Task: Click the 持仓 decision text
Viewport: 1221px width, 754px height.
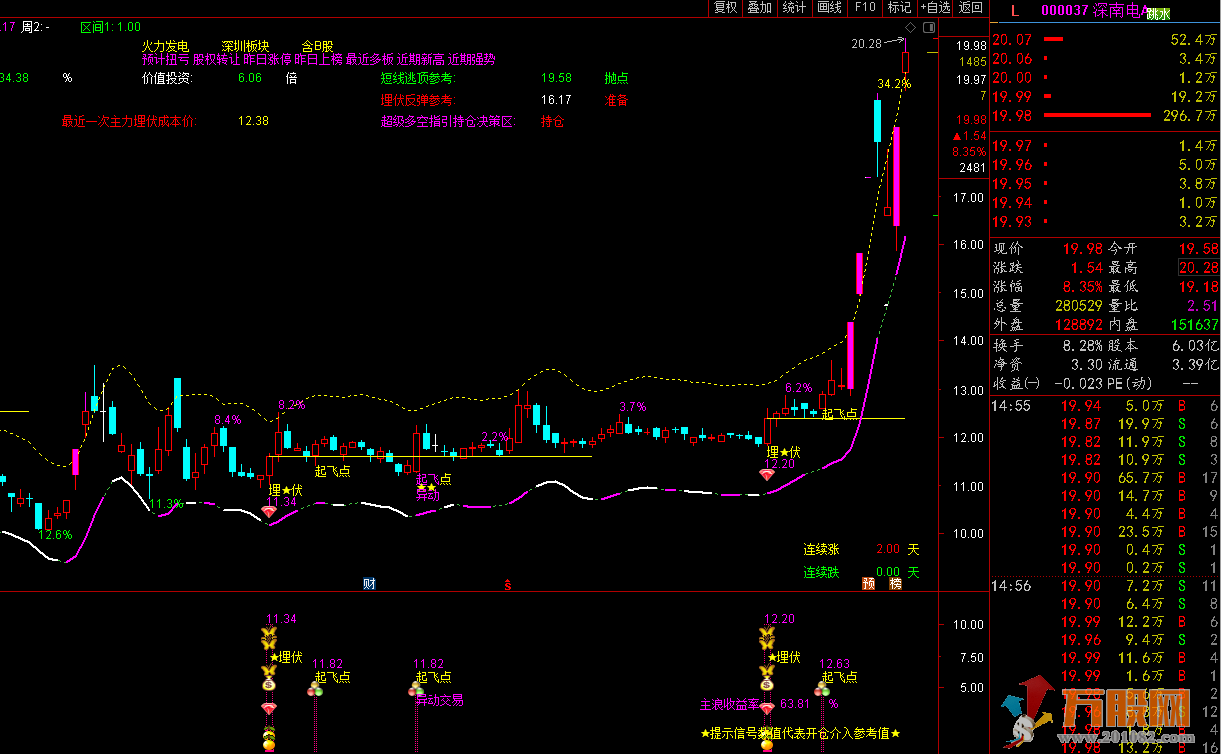Action: [x=552, y=122]
